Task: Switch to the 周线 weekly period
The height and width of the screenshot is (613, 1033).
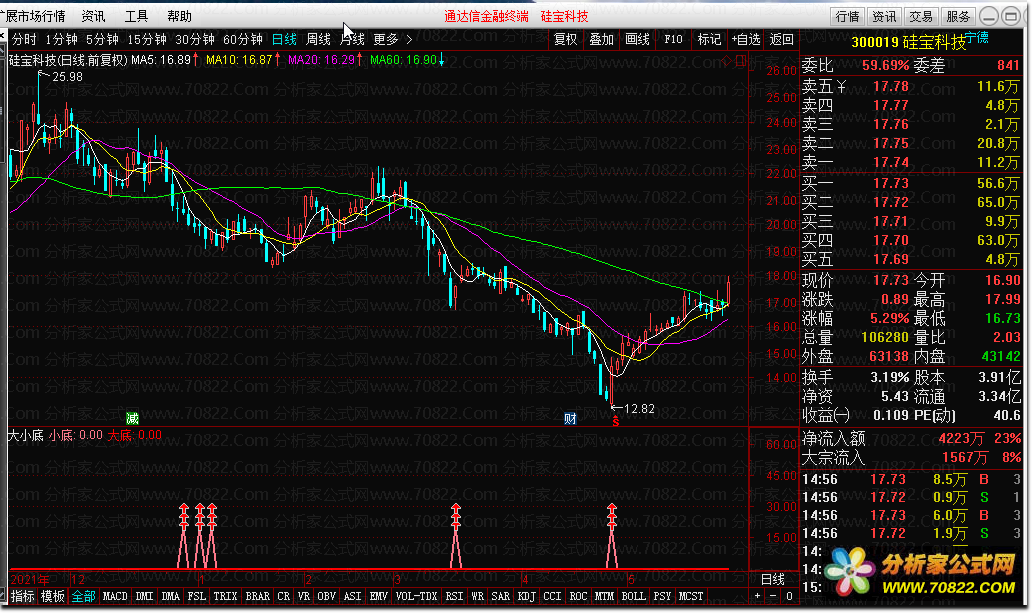Action: 318,40
